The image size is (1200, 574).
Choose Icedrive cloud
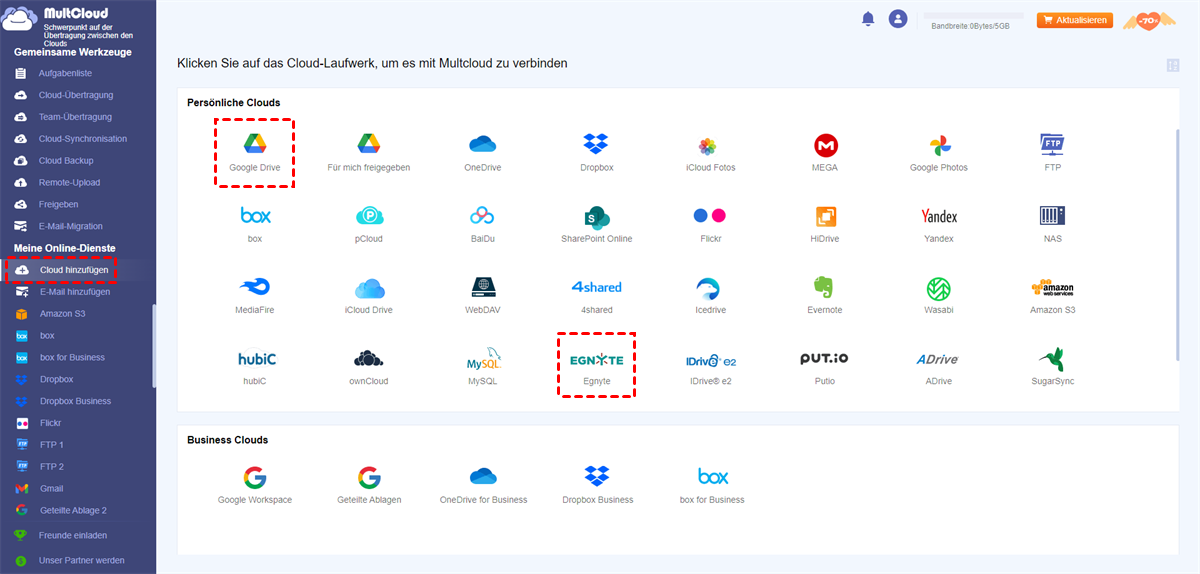point(710,287)
